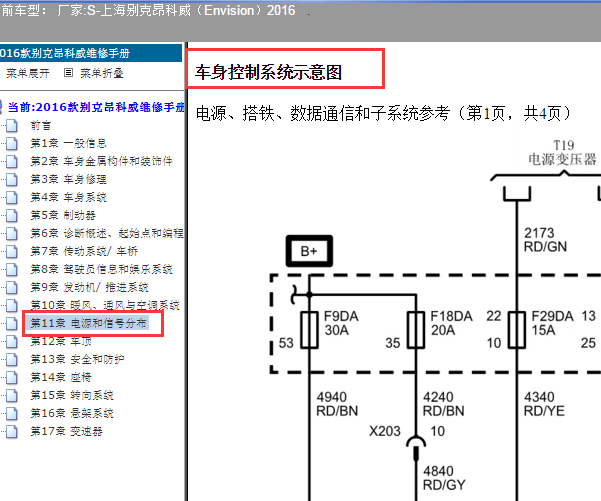This screenshot has width=601, height=501.
Task: Click the page icon beside 第4章 车身系统
Action: pyautogui.click(x=12, y=197)
